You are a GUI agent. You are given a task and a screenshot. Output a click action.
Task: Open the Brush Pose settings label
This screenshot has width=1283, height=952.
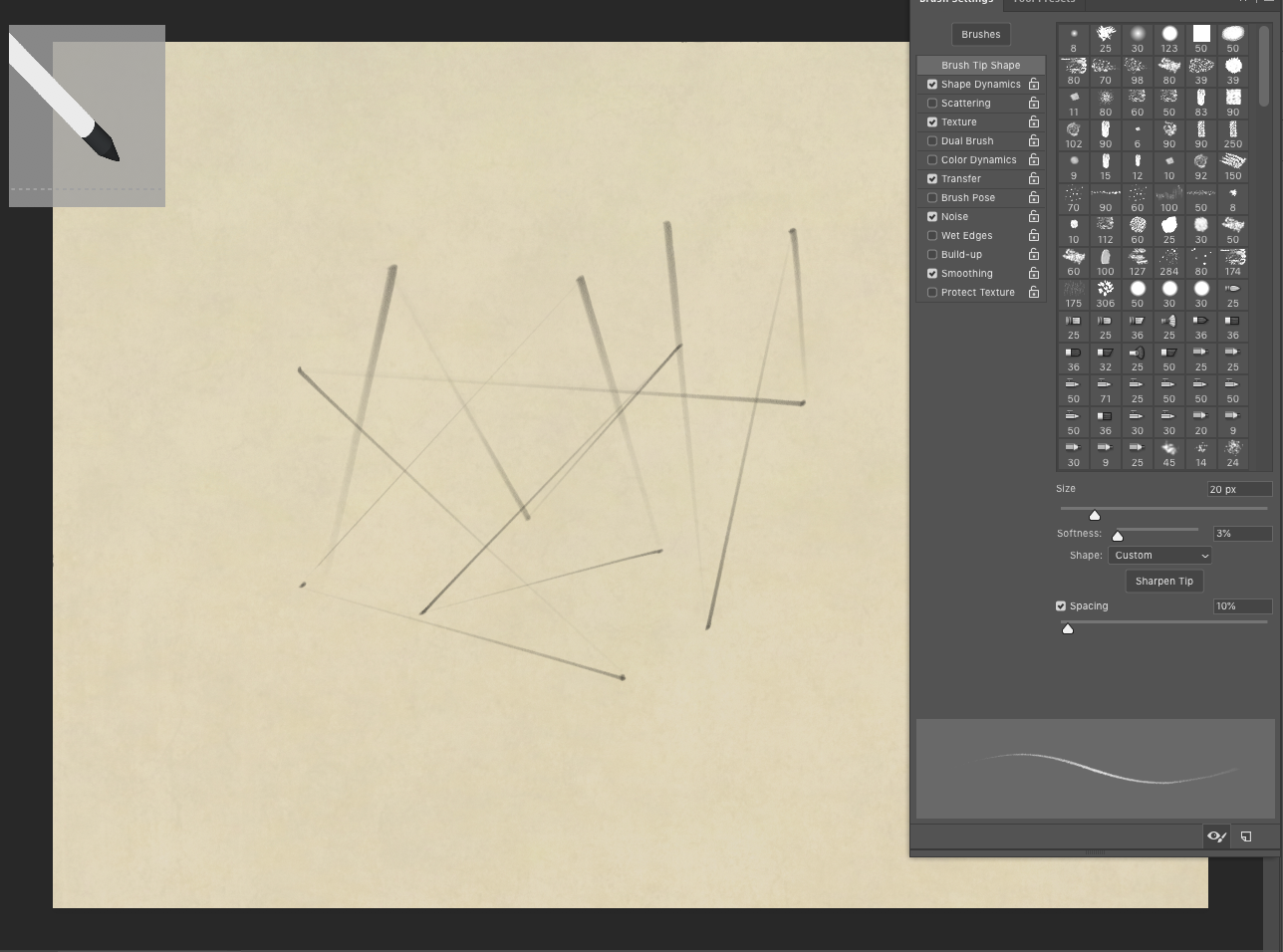tap(967, 198)
